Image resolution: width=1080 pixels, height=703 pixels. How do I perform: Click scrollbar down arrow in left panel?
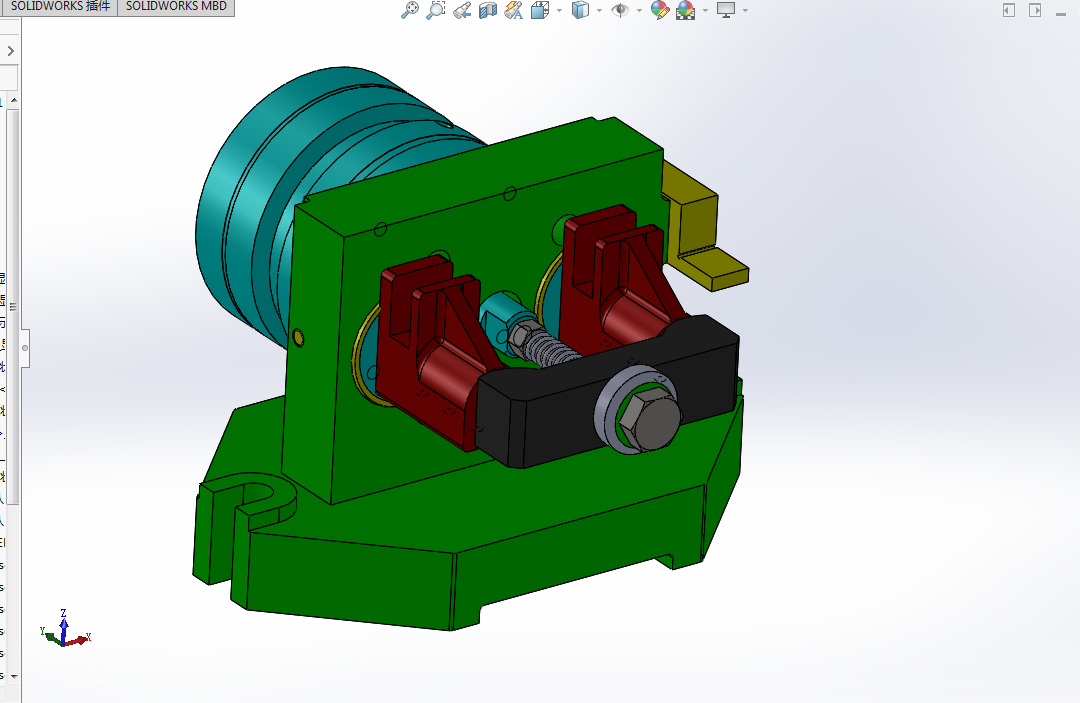pos(14,676)
